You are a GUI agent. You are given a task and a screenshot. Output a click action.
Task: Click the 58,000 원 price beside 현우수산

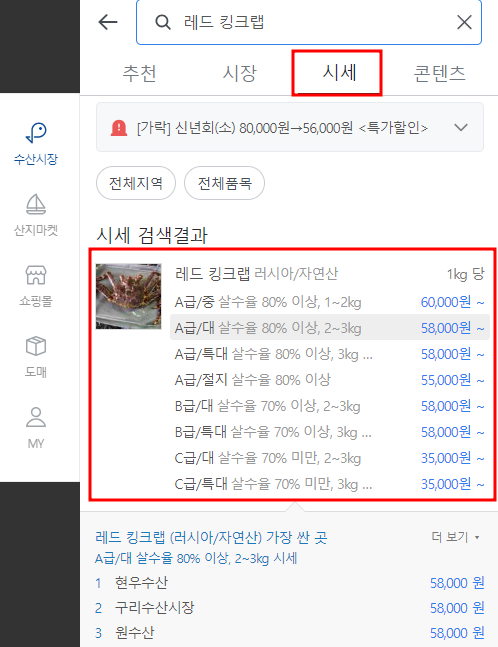point(457,583)
